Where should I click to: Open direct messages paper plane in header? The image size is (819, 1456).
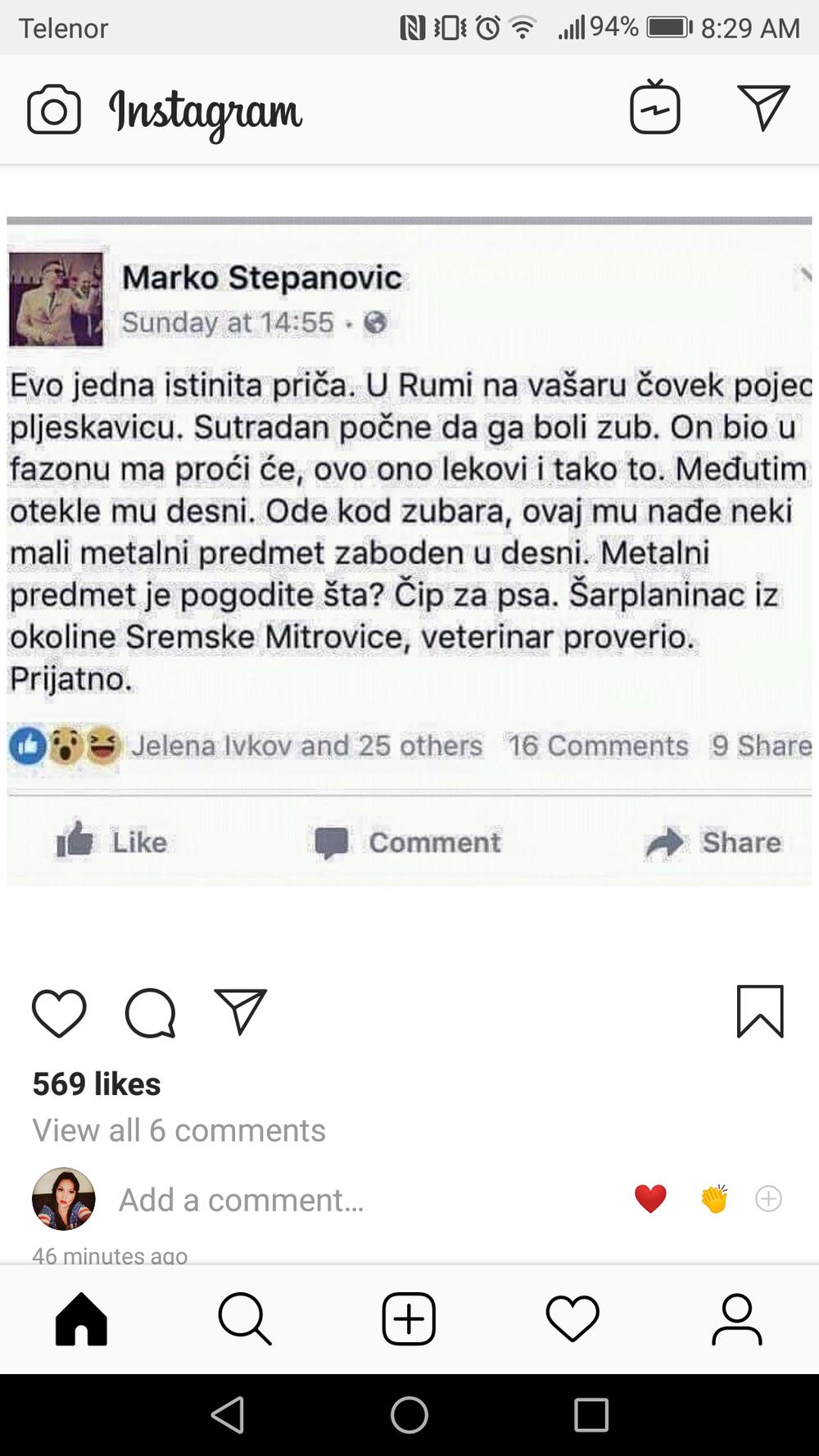763,107
